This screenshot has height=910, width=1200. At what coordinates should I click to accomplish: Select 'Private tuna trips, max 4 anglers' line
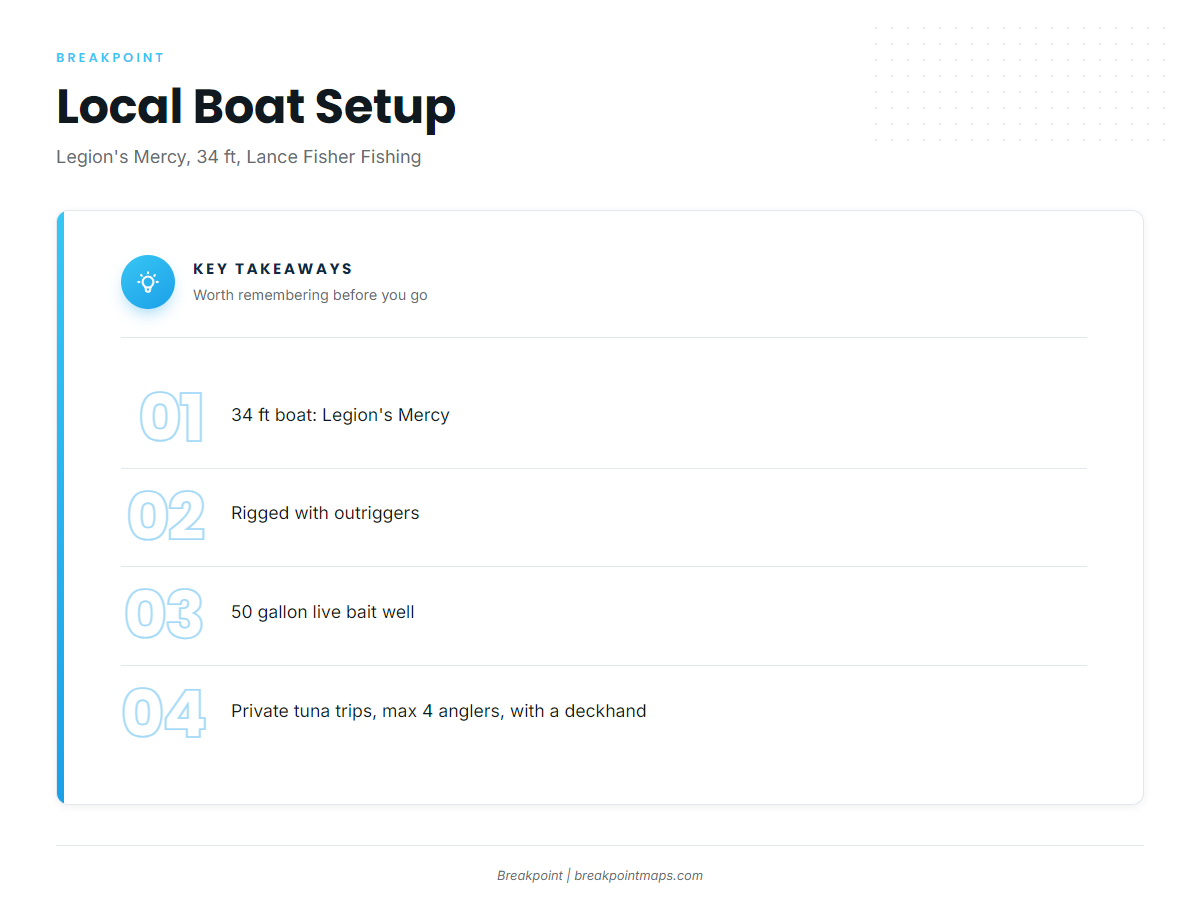[x=439, y=711]
